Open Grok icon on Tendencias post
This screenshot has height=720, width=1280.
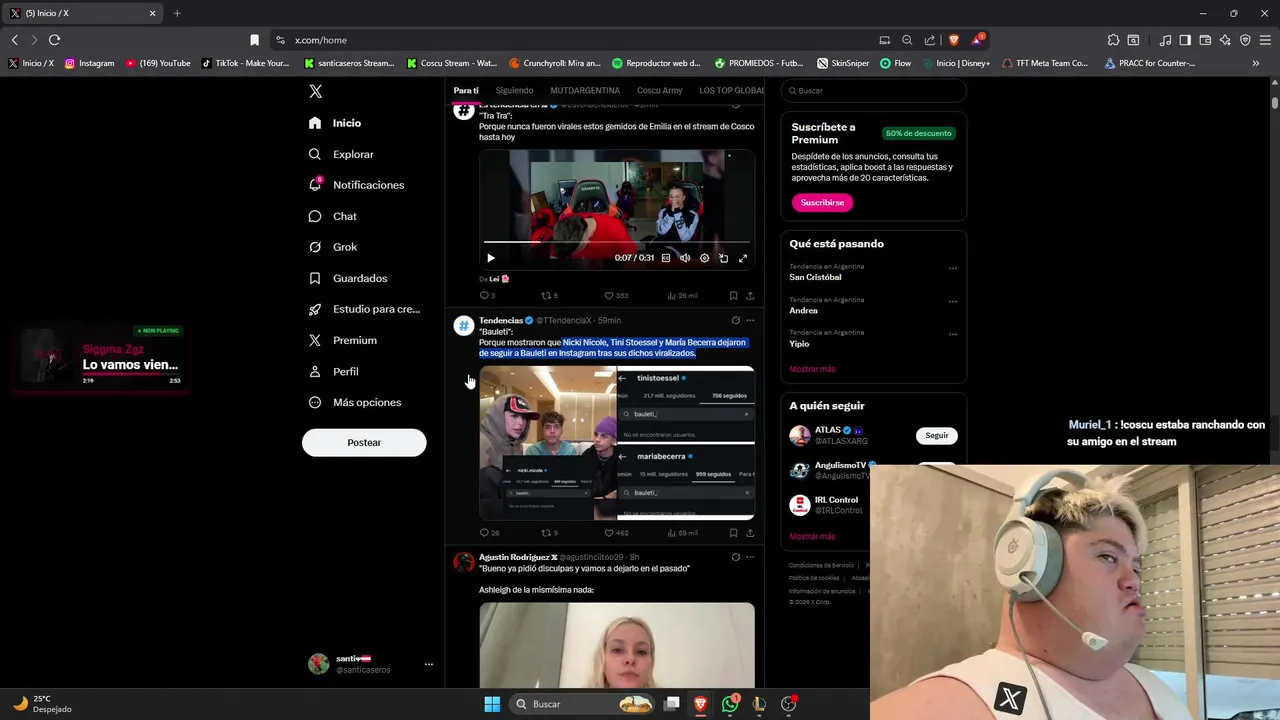pos(735,320)
